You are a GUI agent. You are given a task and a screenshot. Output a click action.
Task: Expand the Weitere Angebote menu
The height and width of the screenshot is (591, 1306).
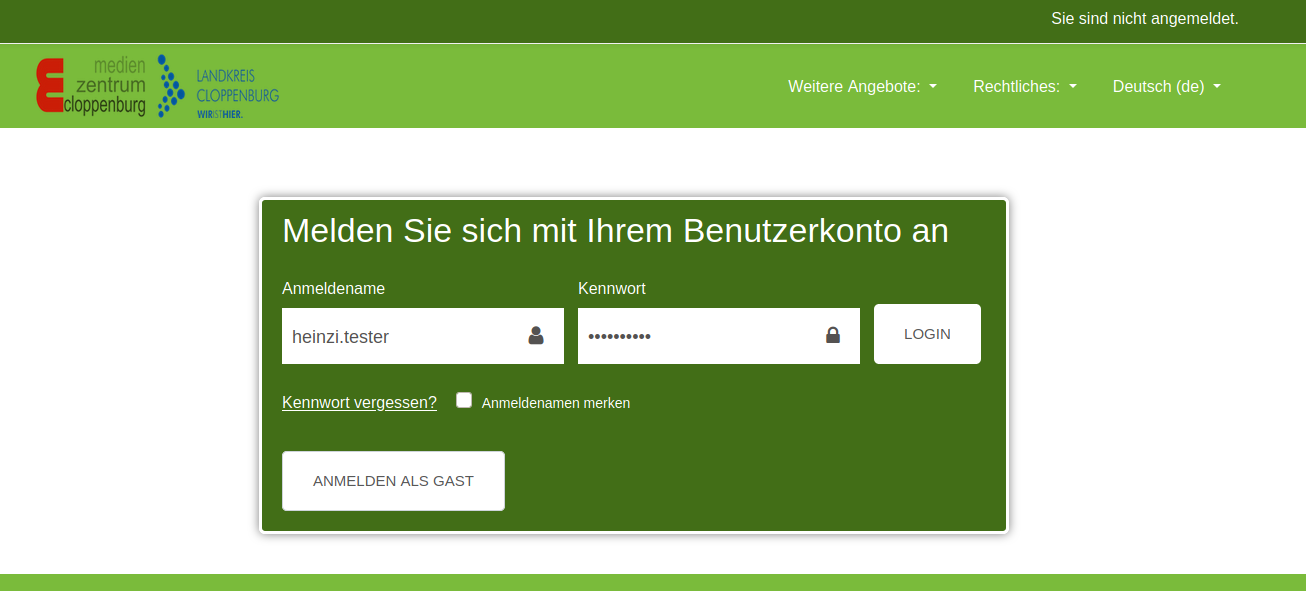[x=854, y=87]
